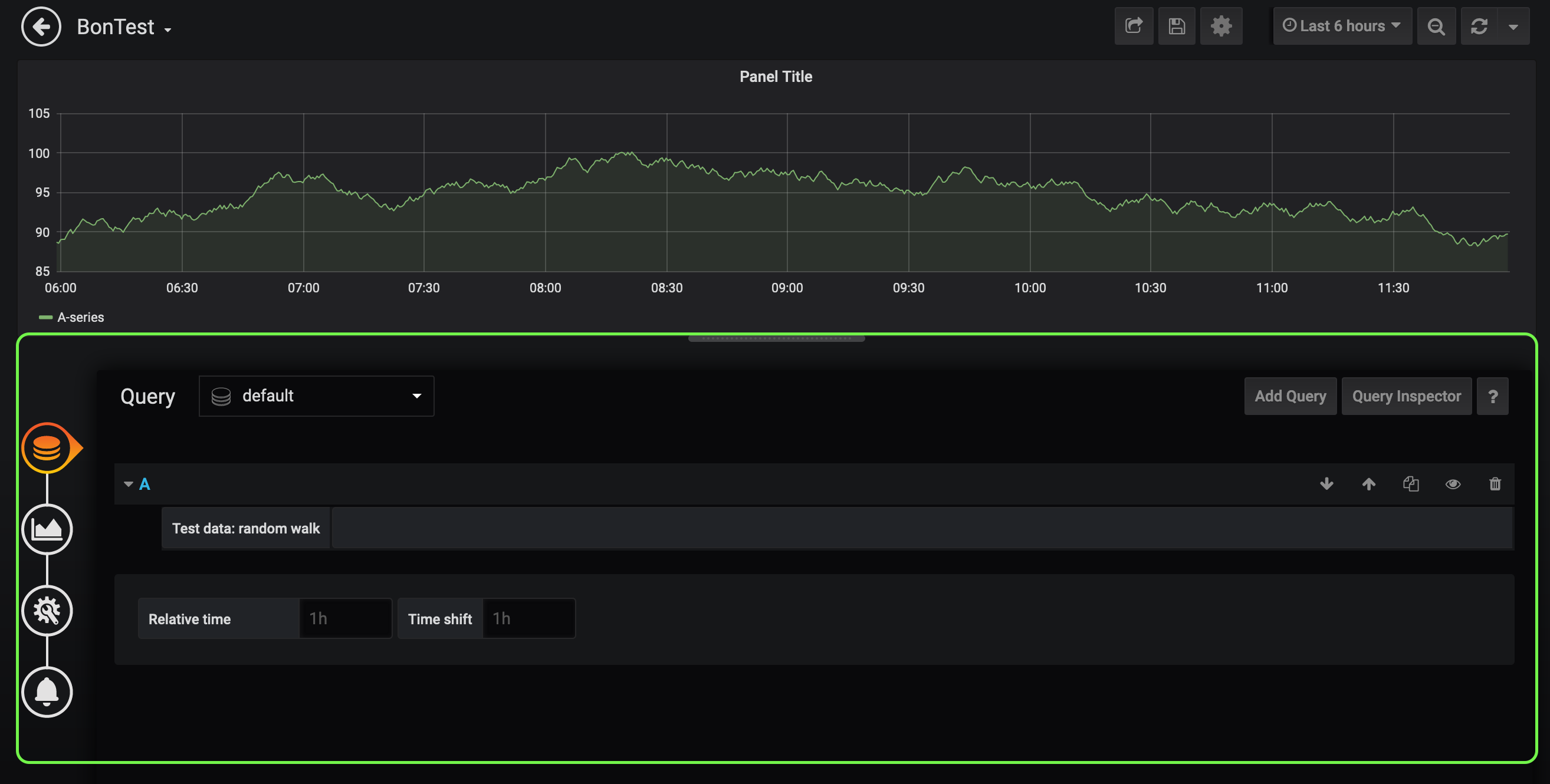Screen dimensions: 1550x784
Task: Open the Last 6 hours time picker
Action: pyautogui.click(x=1342, y=26)
